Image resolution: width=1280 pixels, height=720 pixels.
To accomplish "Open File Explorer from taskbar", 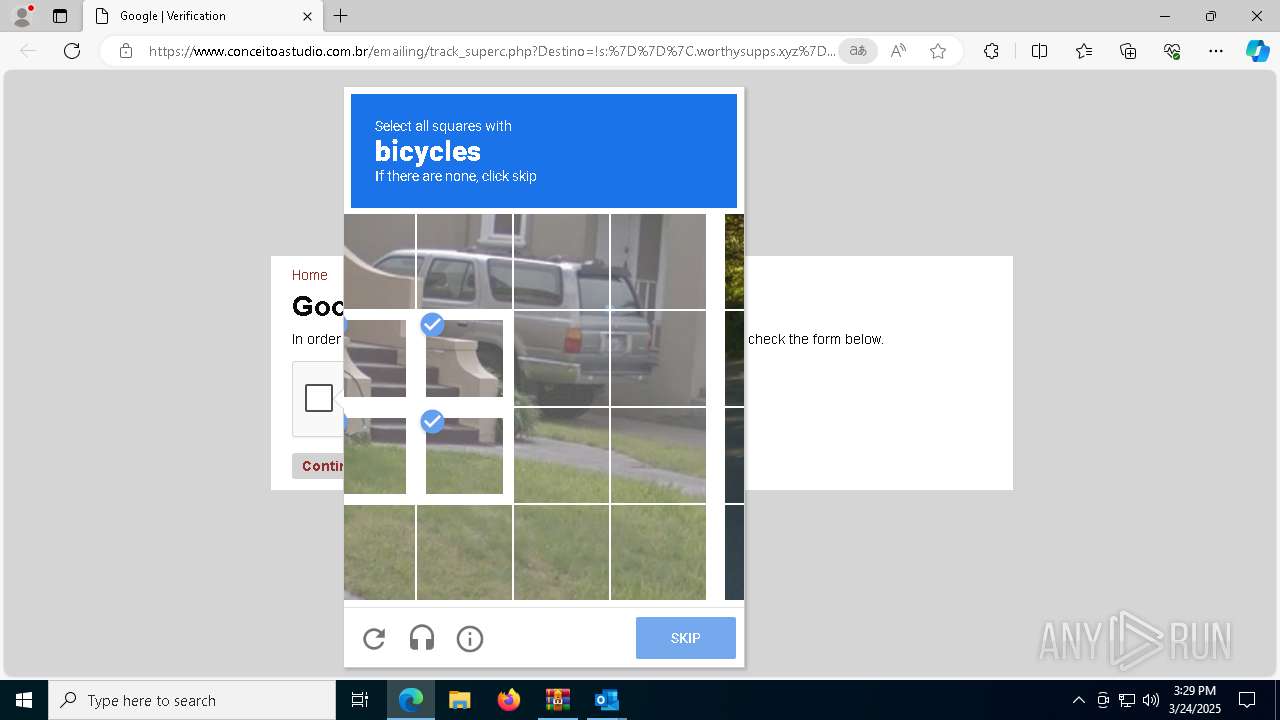I will (459, 700).
